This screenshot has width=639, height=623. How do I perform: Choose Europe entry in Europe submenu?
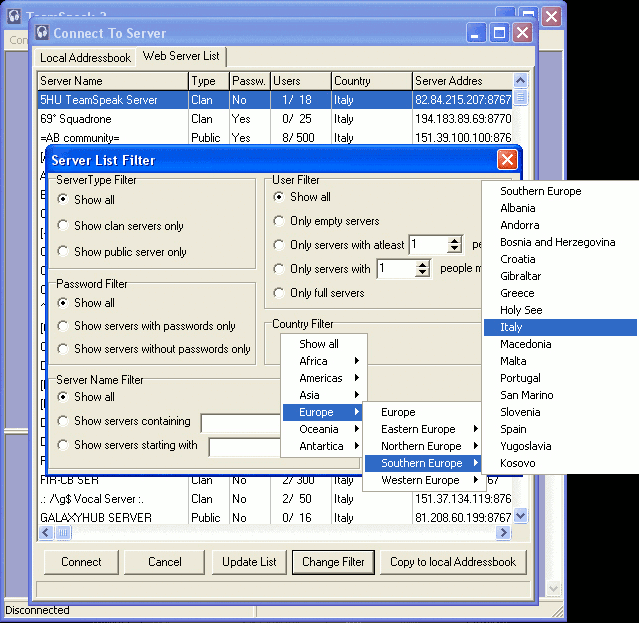tap(423, 412)
